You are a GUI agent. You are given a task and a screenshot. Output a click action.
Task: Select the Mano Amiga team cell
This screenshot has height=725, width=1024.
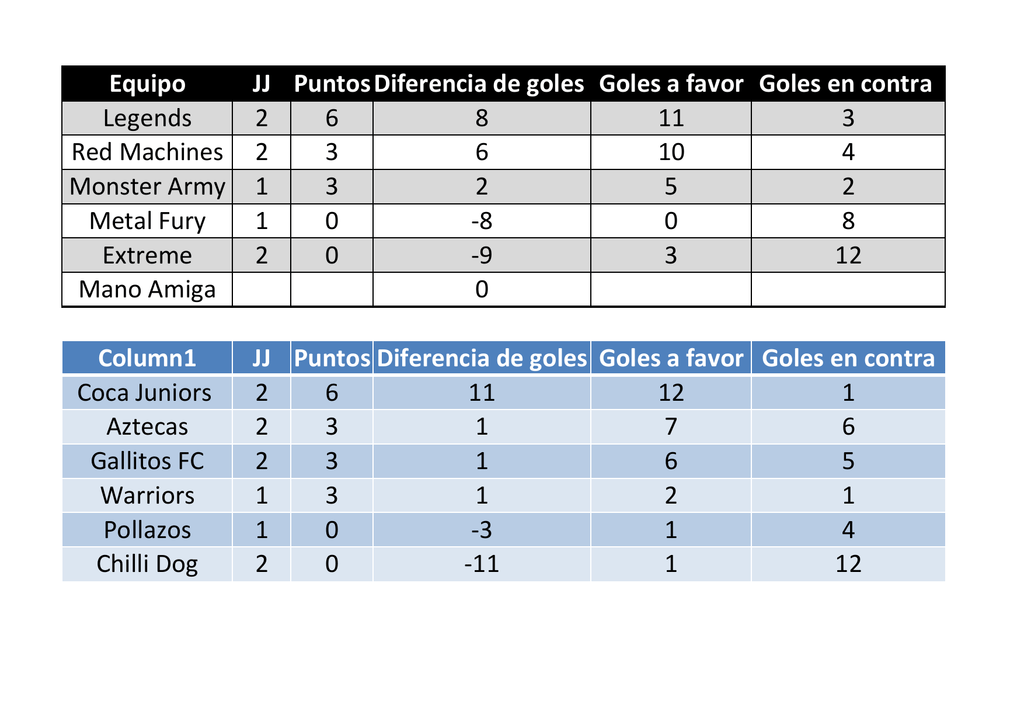tap(147, 290)
